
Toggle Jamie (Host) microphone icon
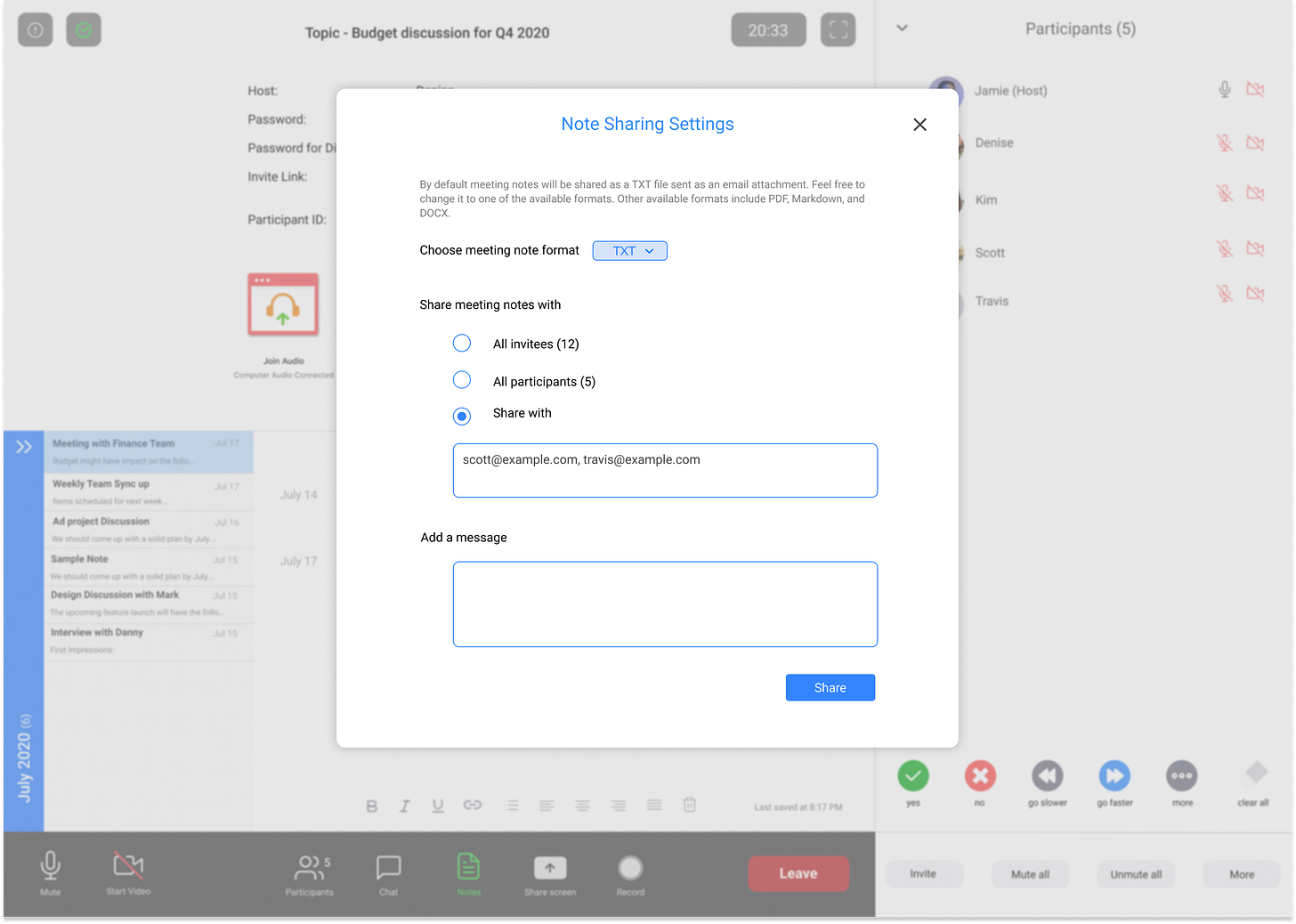[x=1225, y=89]
